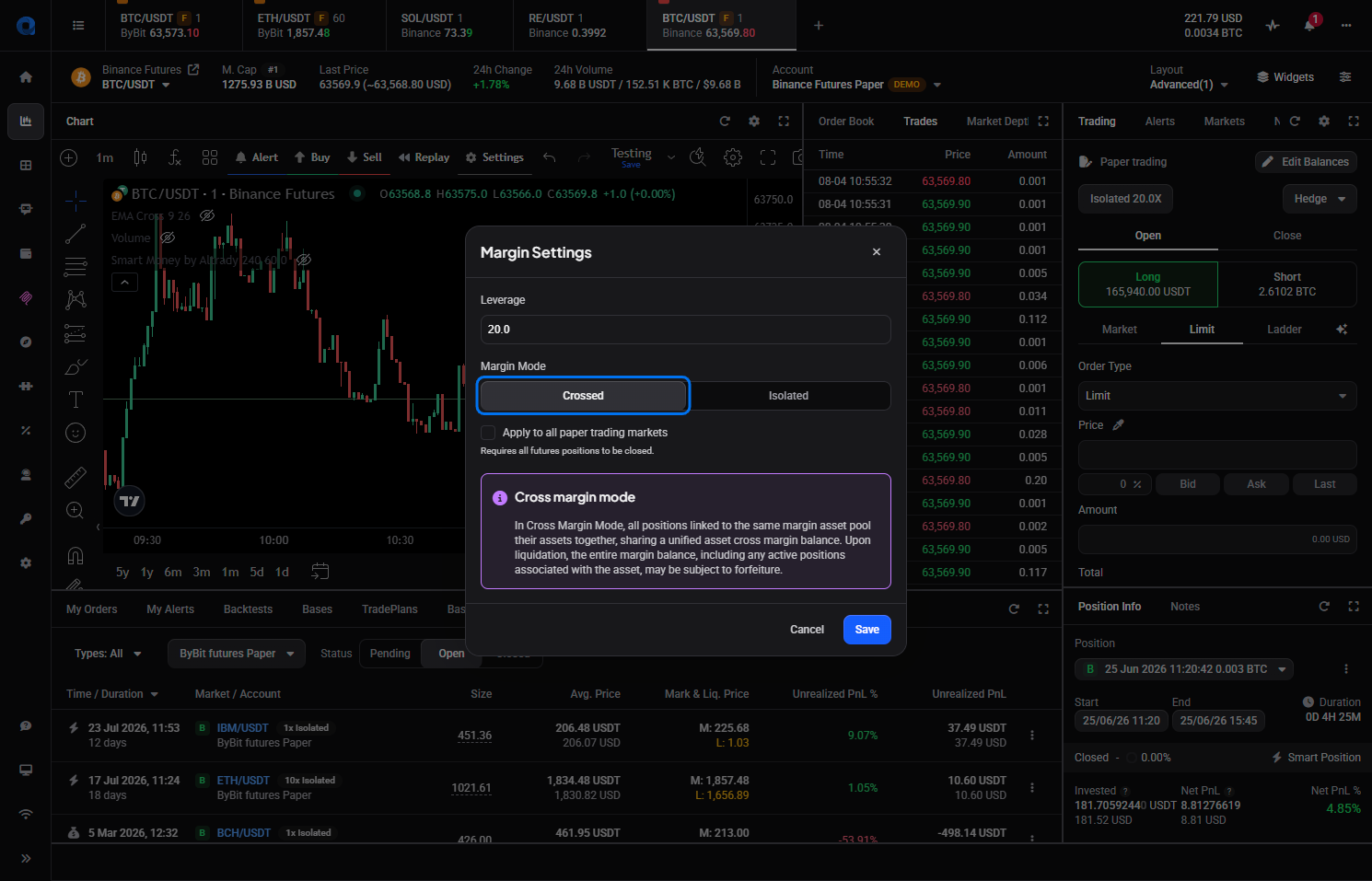The width and height of the screenshot is (1372, 881).
Task: Switch to the Markets tab
Action: [1224, 122]
